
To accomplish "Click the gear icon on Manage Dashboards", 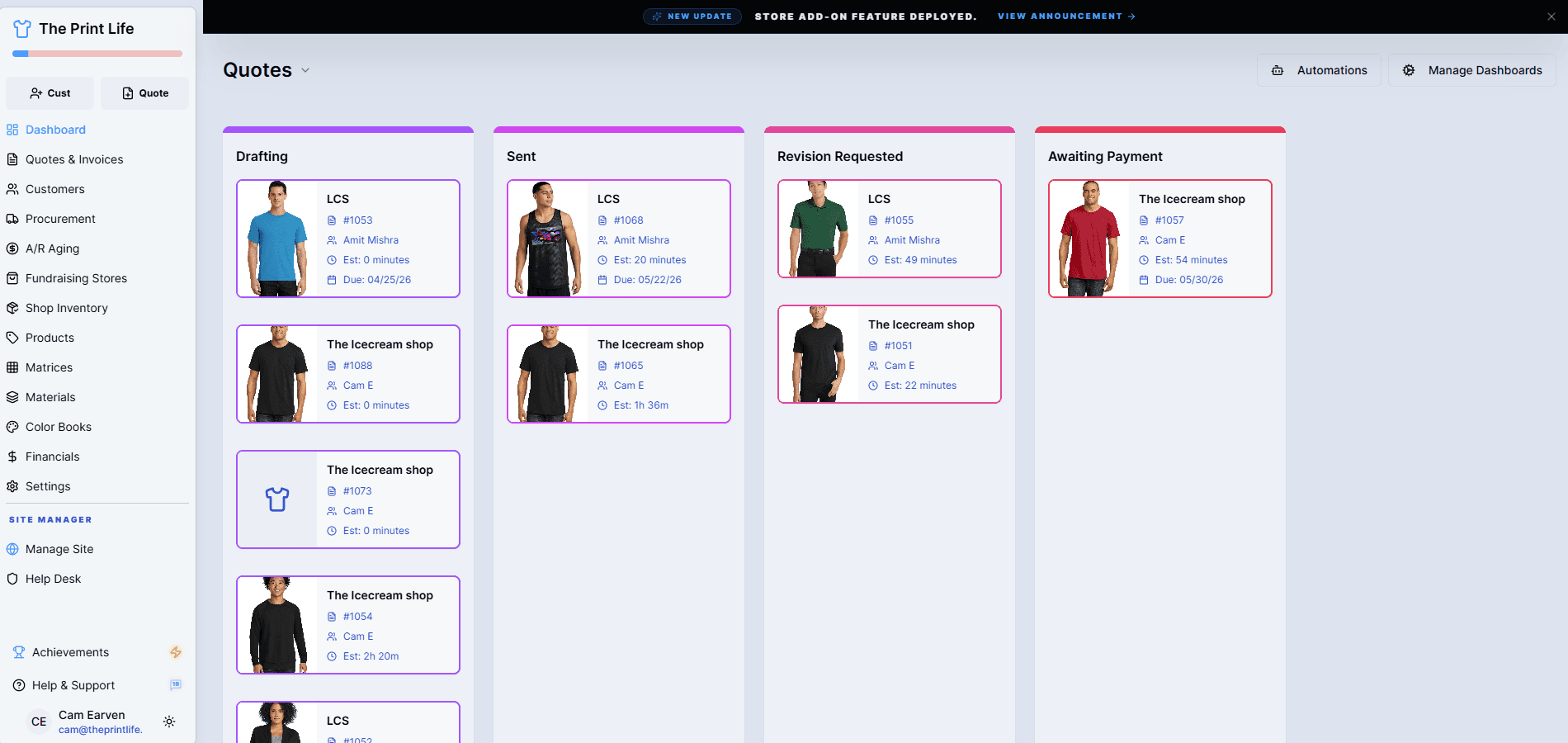I will [1409, 70].
